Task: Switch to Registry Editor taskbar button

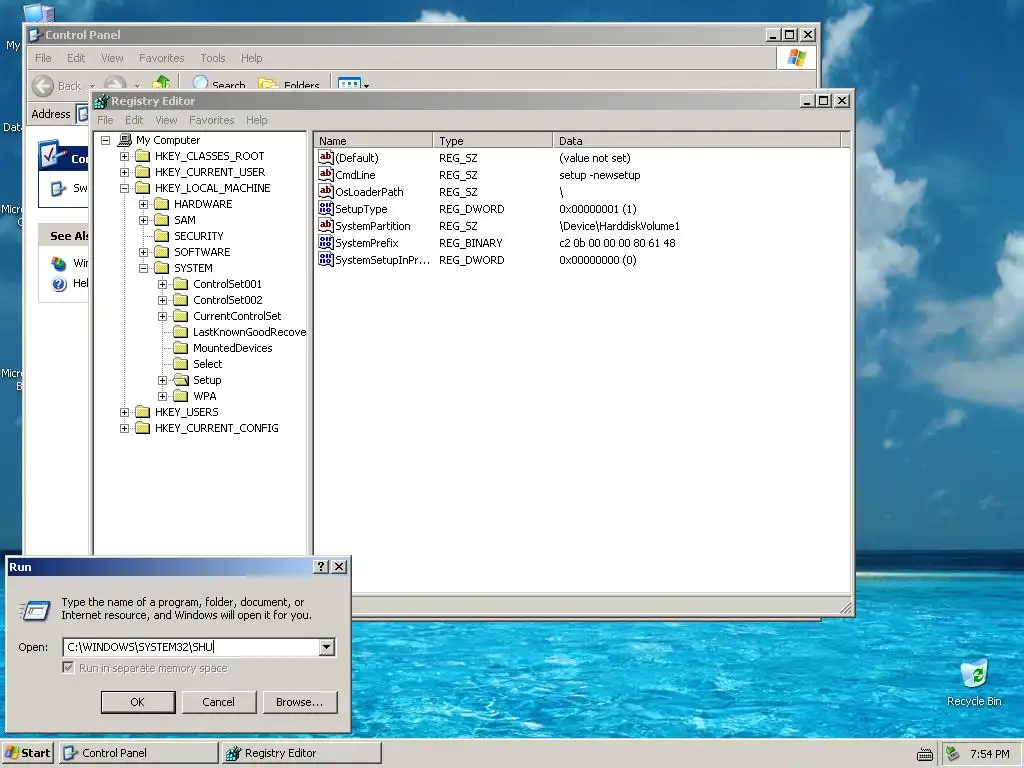Action: coord(301,753)
